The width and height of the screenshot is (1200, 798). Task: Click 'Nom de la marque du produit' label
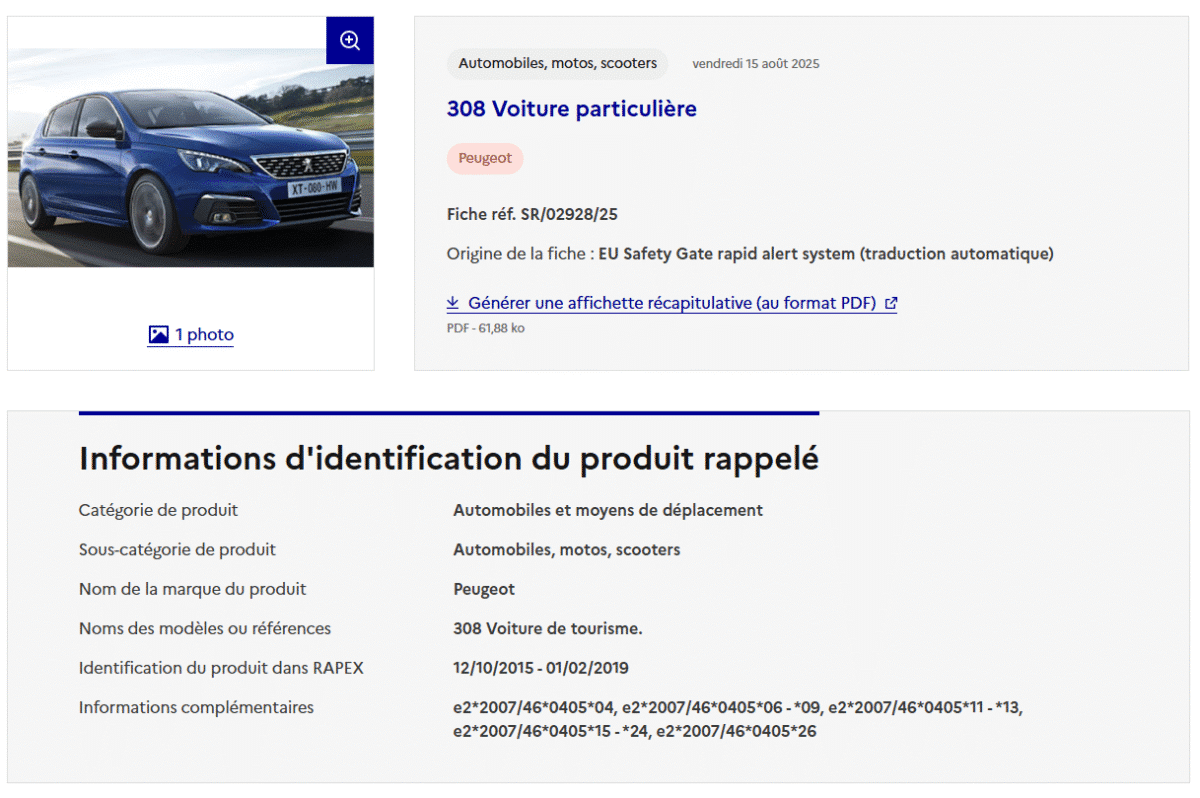[x=193, y=589]
